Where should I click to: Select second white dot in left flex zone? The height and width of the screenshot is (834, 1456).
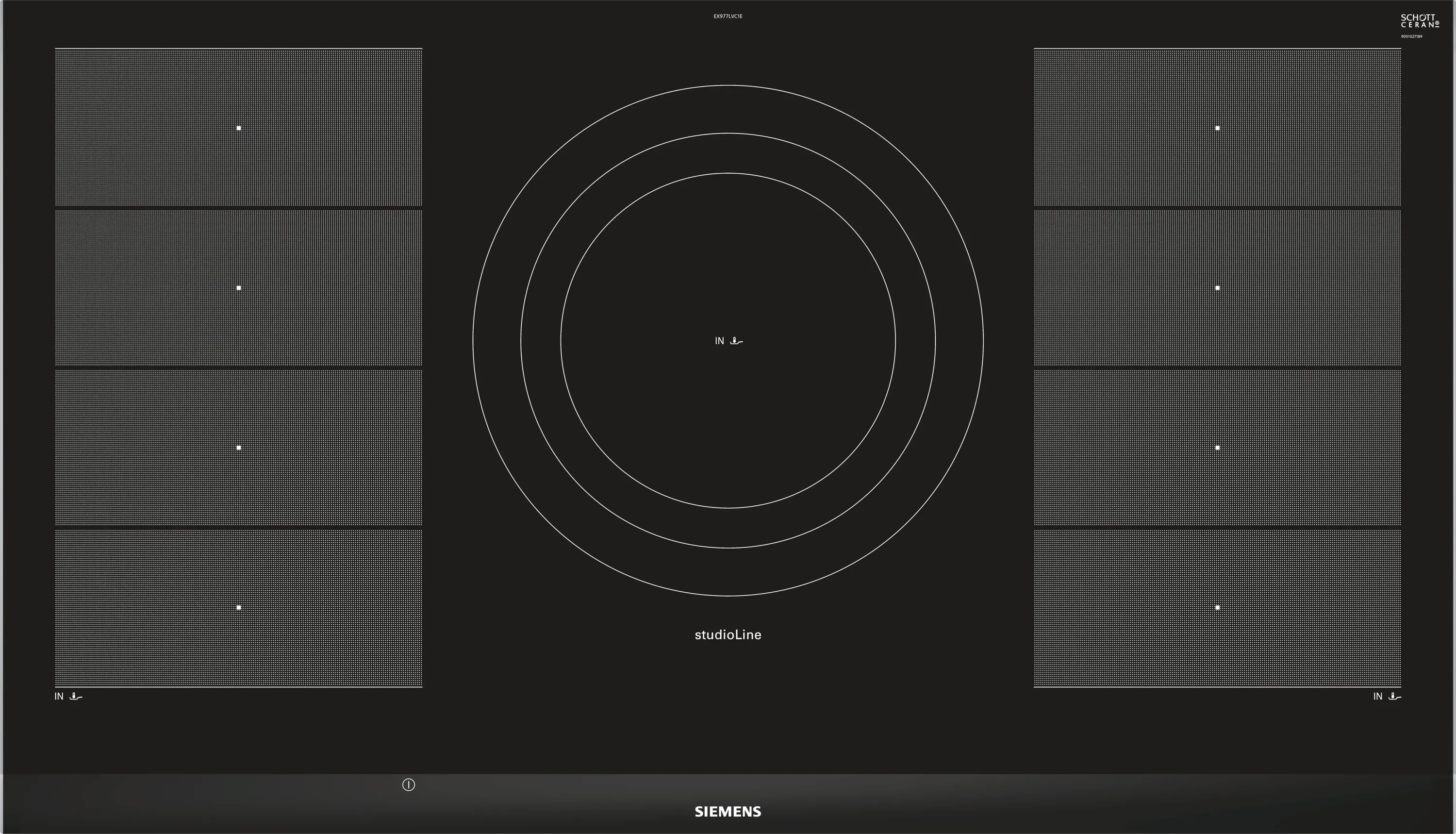pyautogui.click(x=239, y=288)
